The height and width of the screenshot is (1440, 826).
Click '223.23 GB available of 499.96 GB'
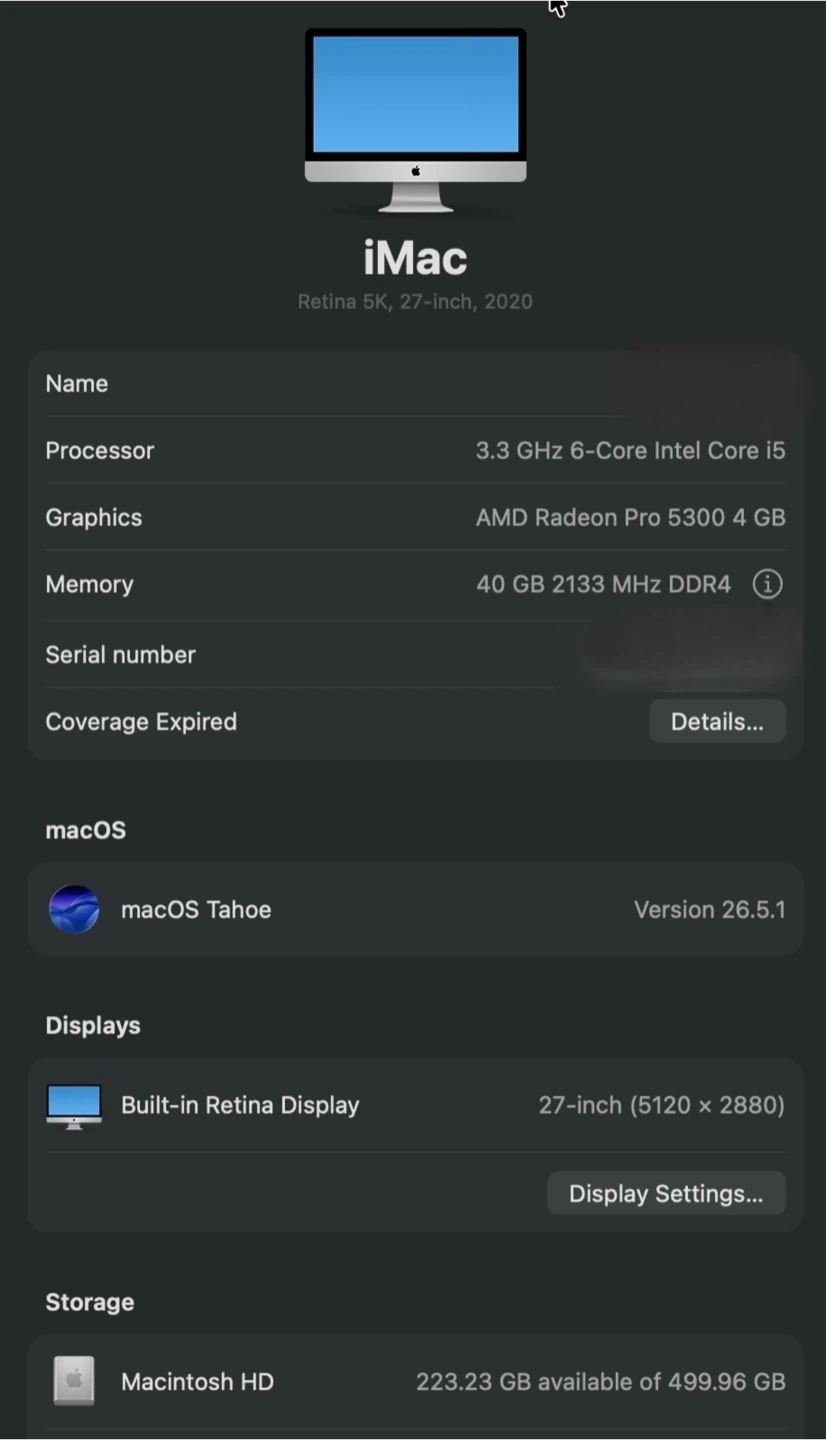[x=600, y=1381]
